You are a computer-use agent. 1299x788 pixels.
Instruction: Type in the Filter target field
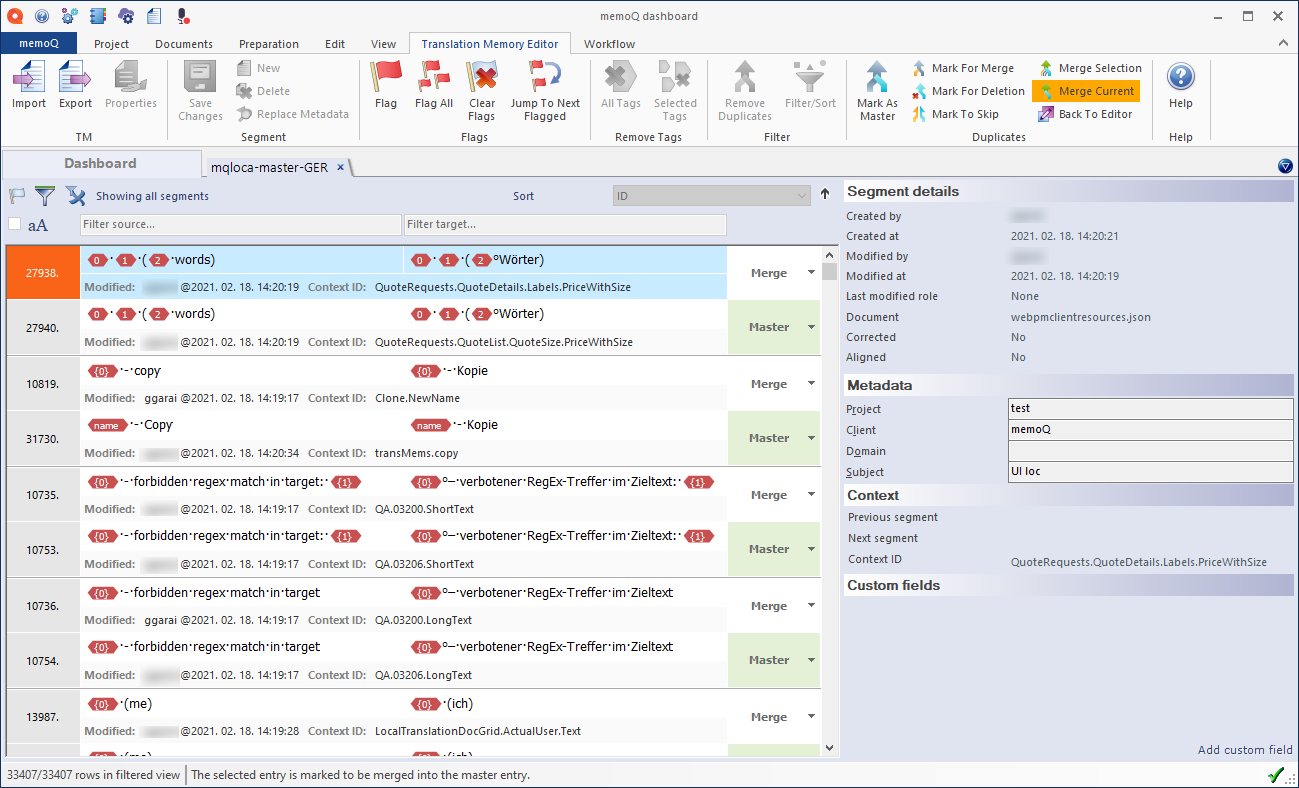pos(565,224)
